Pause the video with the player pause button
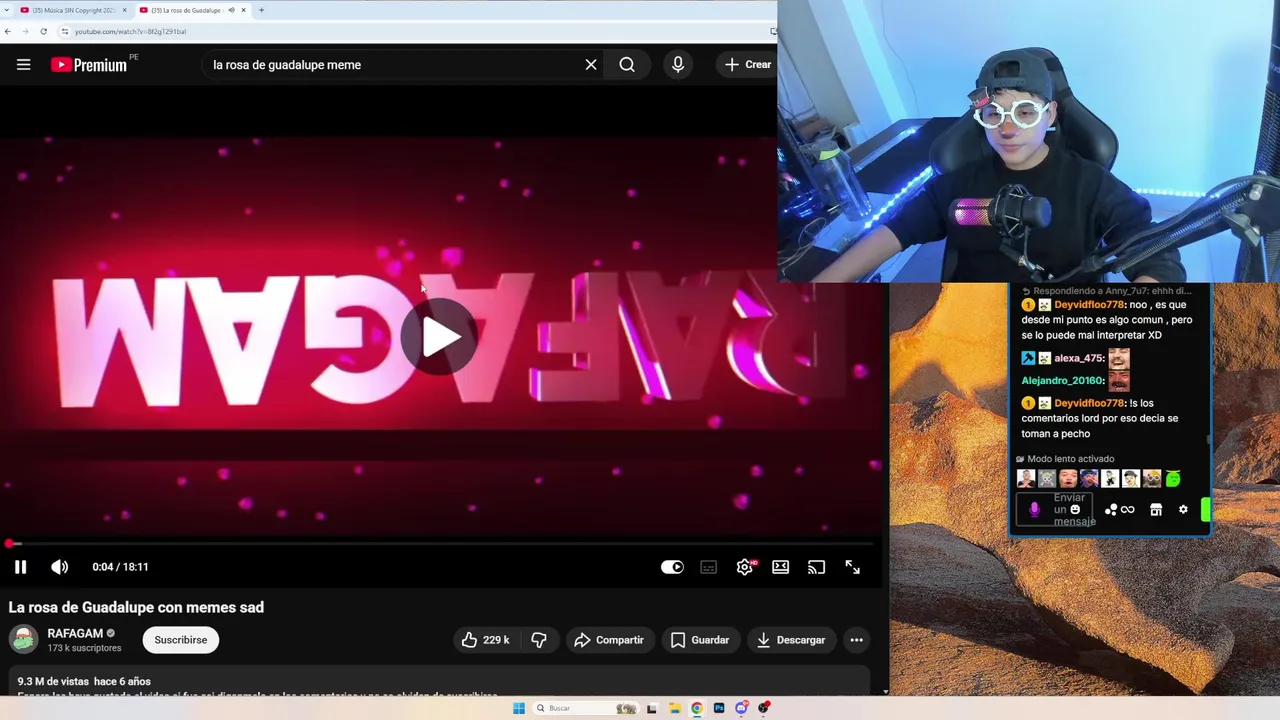 pos(20,567)
